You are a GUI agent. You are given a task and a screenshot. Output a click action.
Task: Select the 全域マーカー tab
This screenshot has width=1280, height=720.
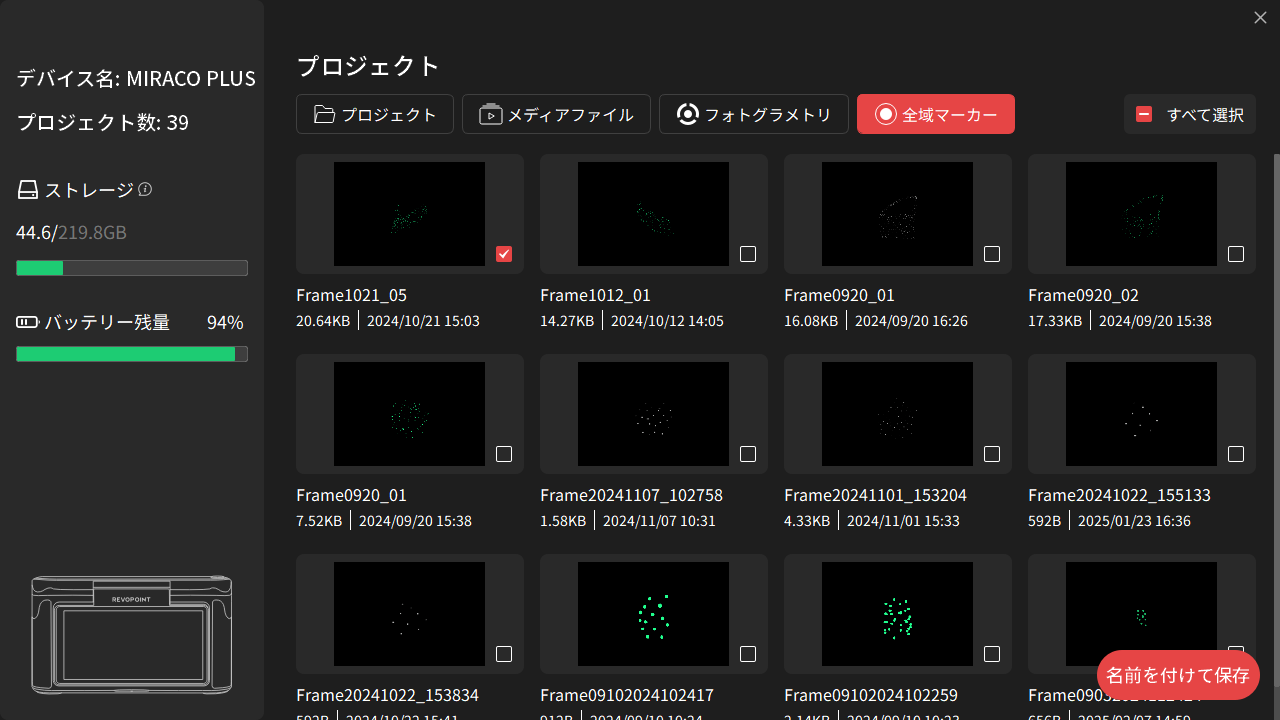click(x=936, y=114)
